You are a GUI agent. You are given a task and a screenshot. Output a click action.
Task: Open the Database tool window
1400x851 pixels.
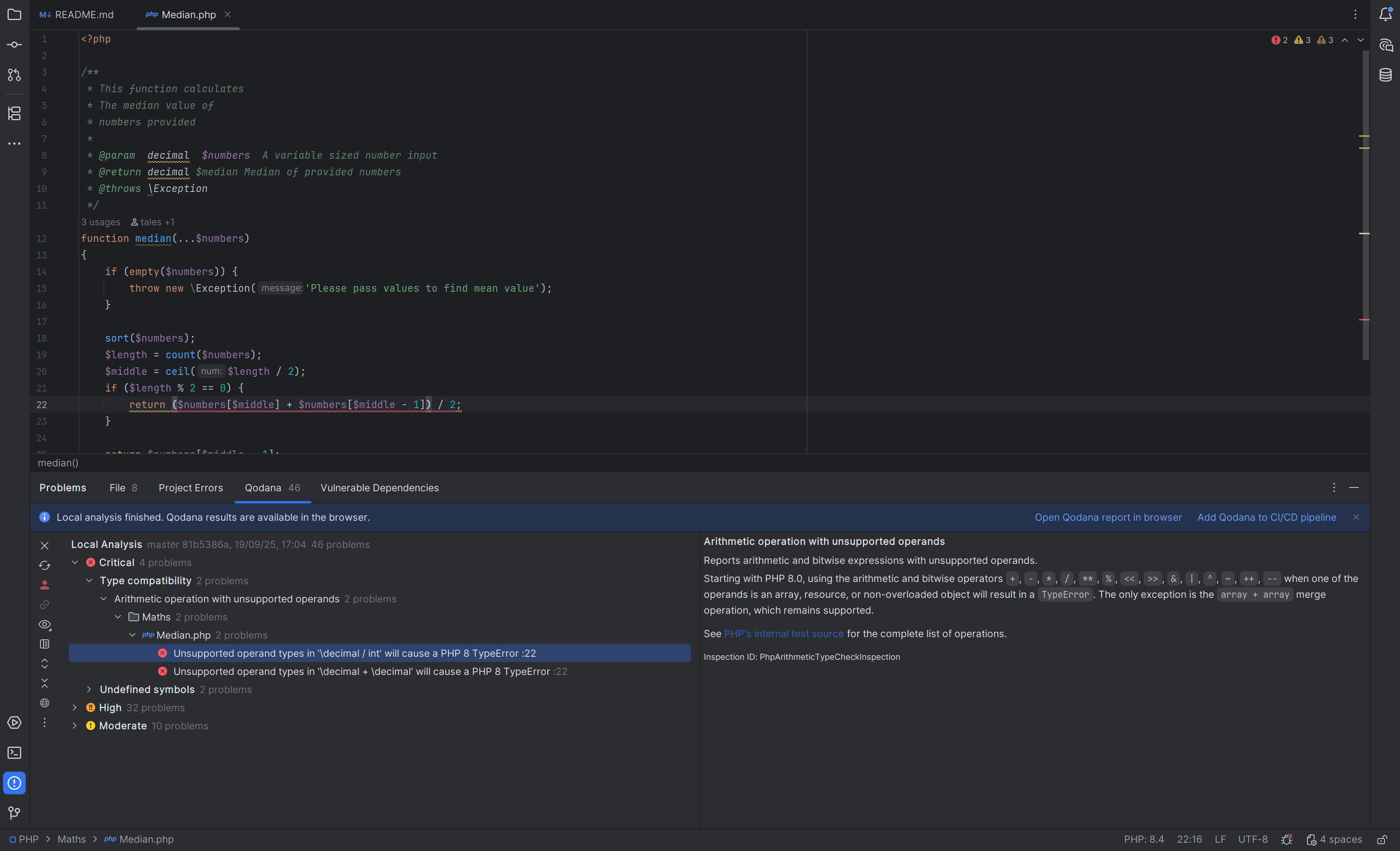(1385, 74)
